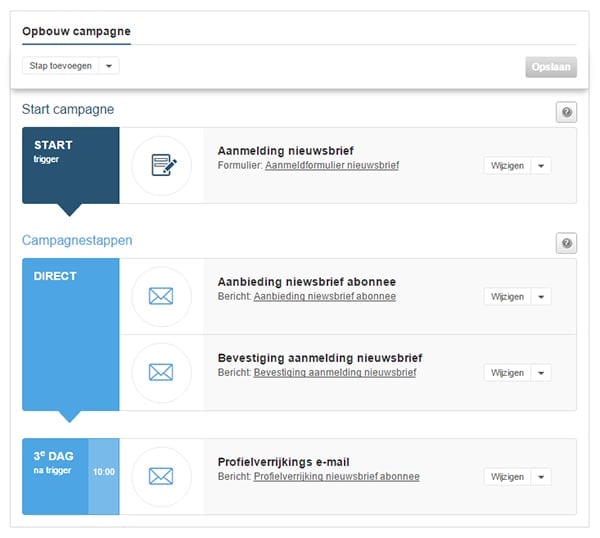This screenshot has width=600, height=538.
Task: Select the DIRECT step block
Action: coord(70,335)
